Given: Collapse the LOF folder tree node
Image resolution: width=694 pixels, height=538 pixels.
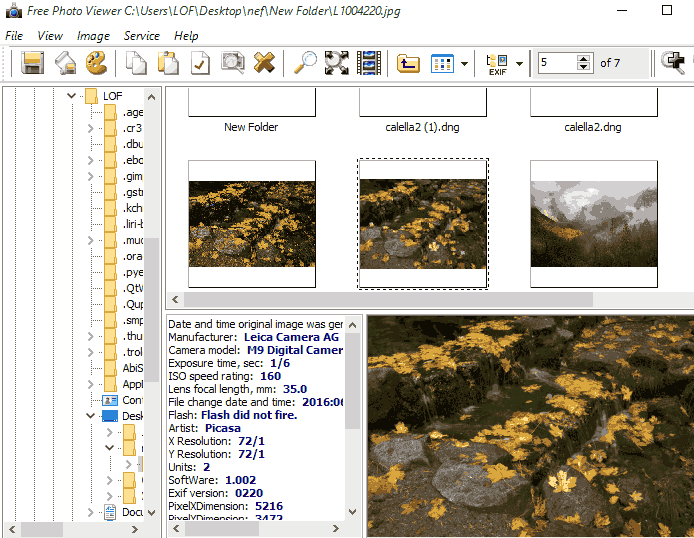Looking at the screenshot, I should tap(71, 96).
